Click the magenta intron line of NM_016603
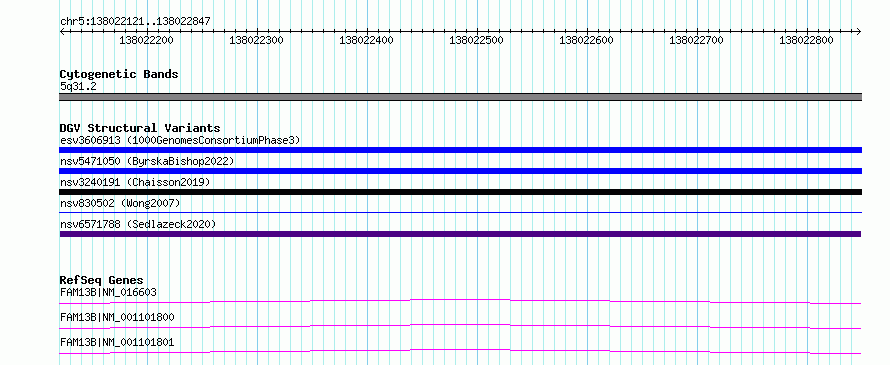 (x=460, y=301)
